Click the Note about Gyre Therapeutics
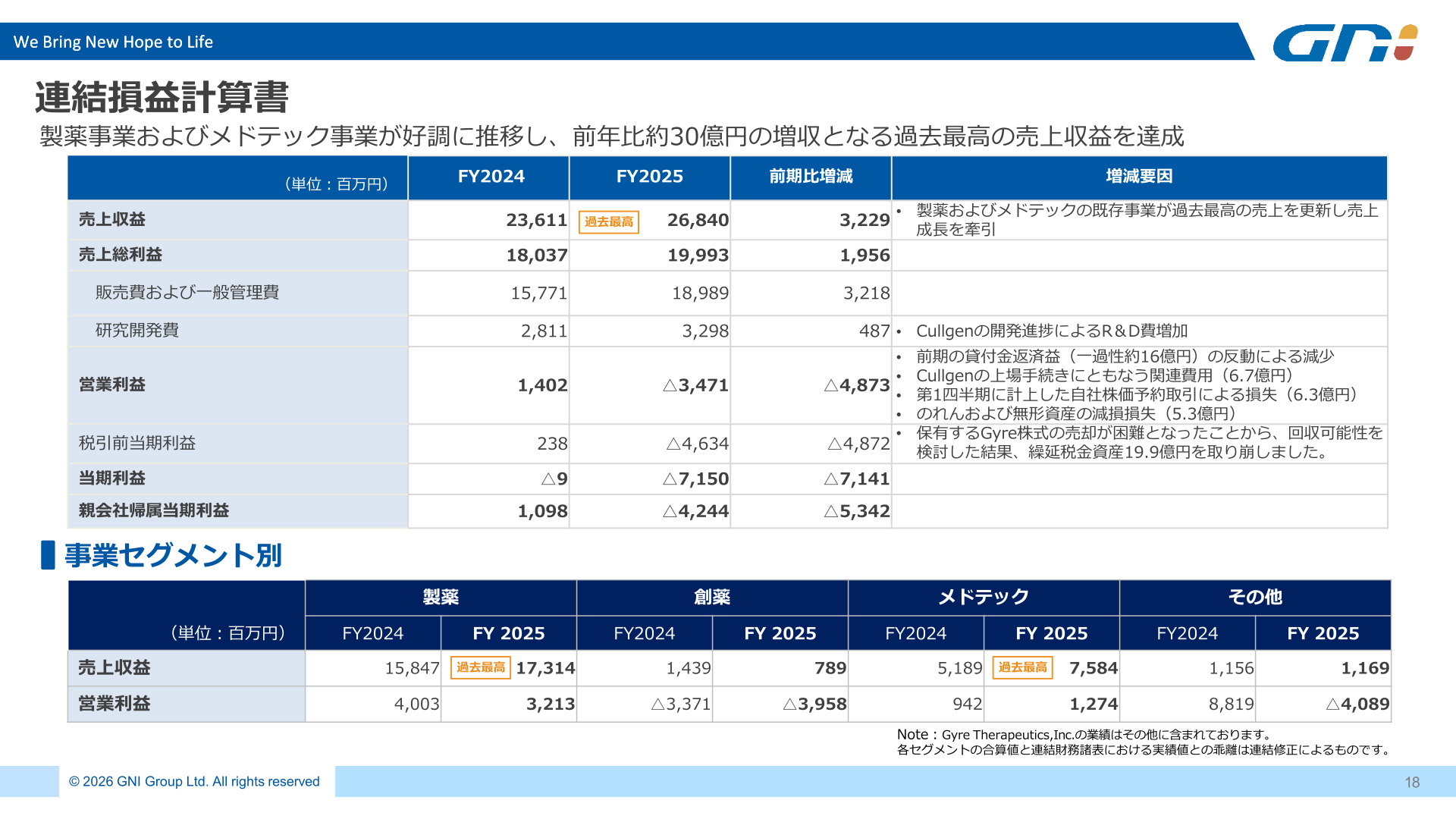This screenshot has height=819, width=1456. pyautogui.click(x=1085, y=734)
